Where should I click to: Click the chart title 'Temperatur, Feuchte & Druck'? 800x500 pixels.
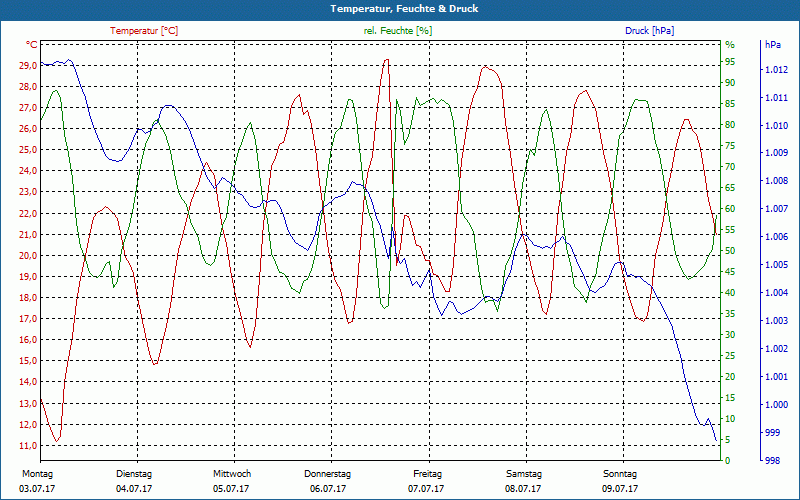pyautogui.click(x=404, y=9)
